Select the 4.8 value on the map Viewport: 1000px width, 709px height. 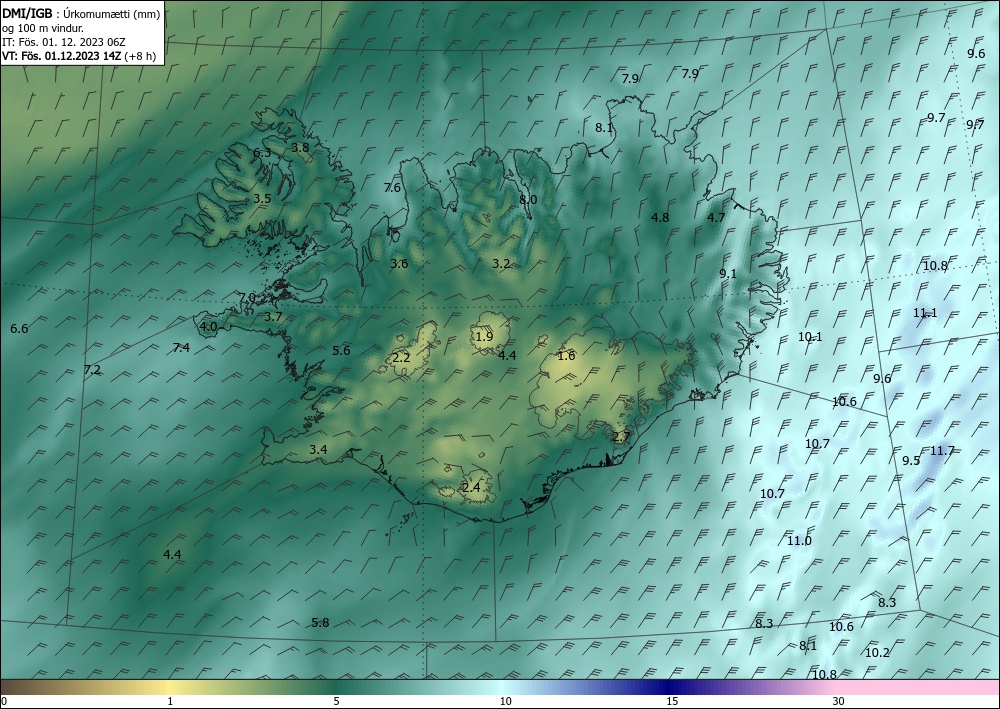[660, 217]
